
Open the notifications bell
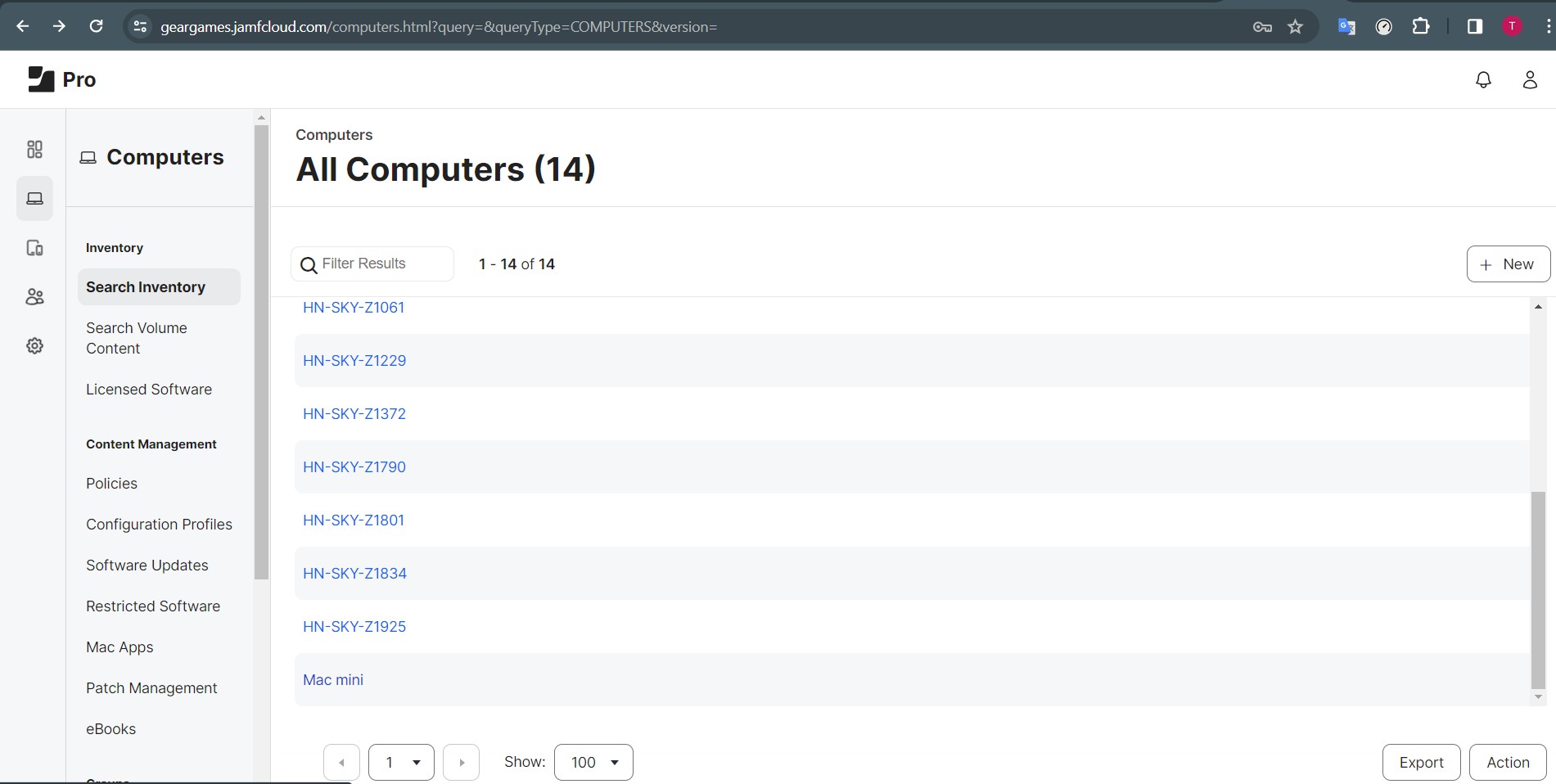(x=1483, y=79)
